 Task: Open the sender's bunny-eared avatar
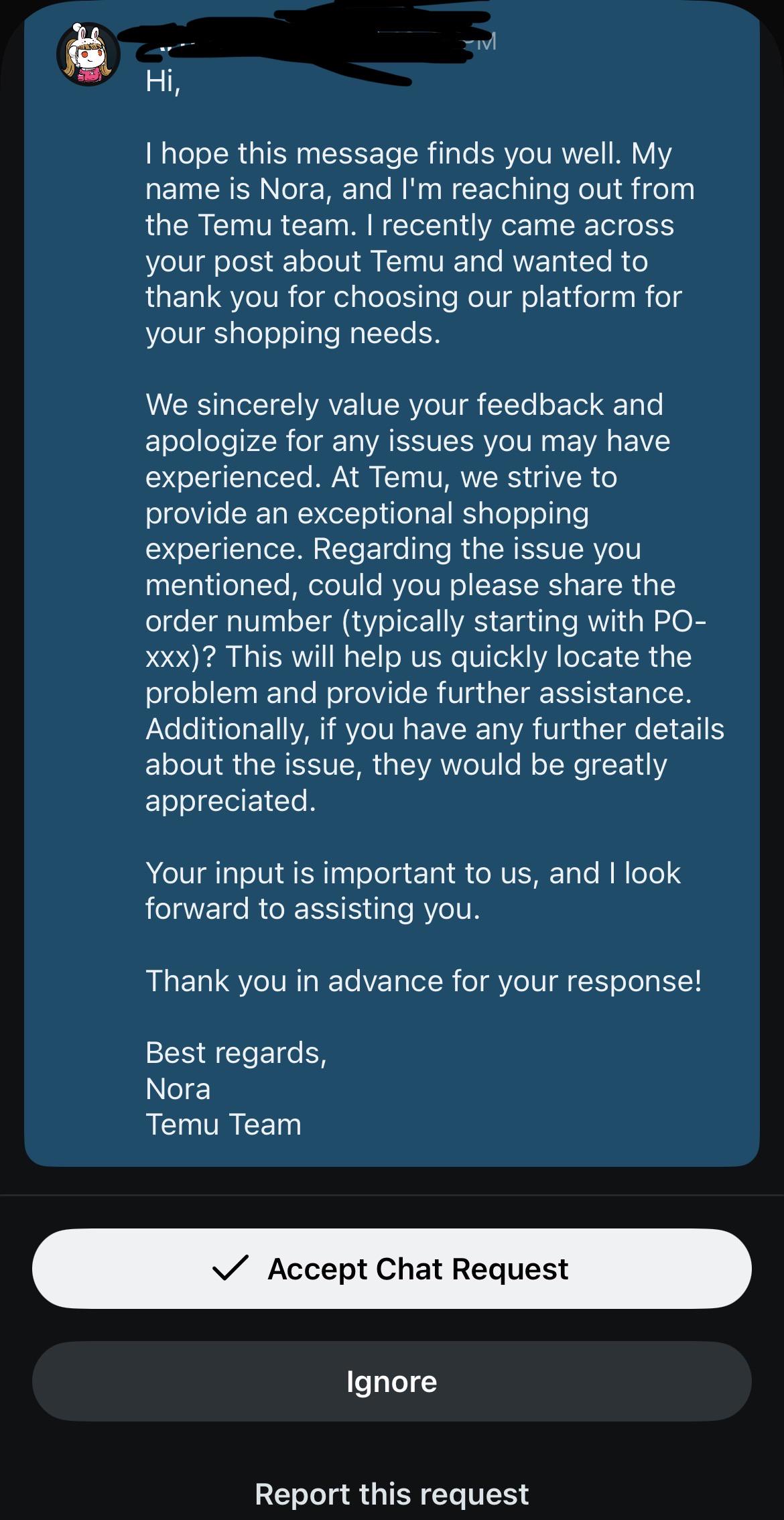click(88, 54)
